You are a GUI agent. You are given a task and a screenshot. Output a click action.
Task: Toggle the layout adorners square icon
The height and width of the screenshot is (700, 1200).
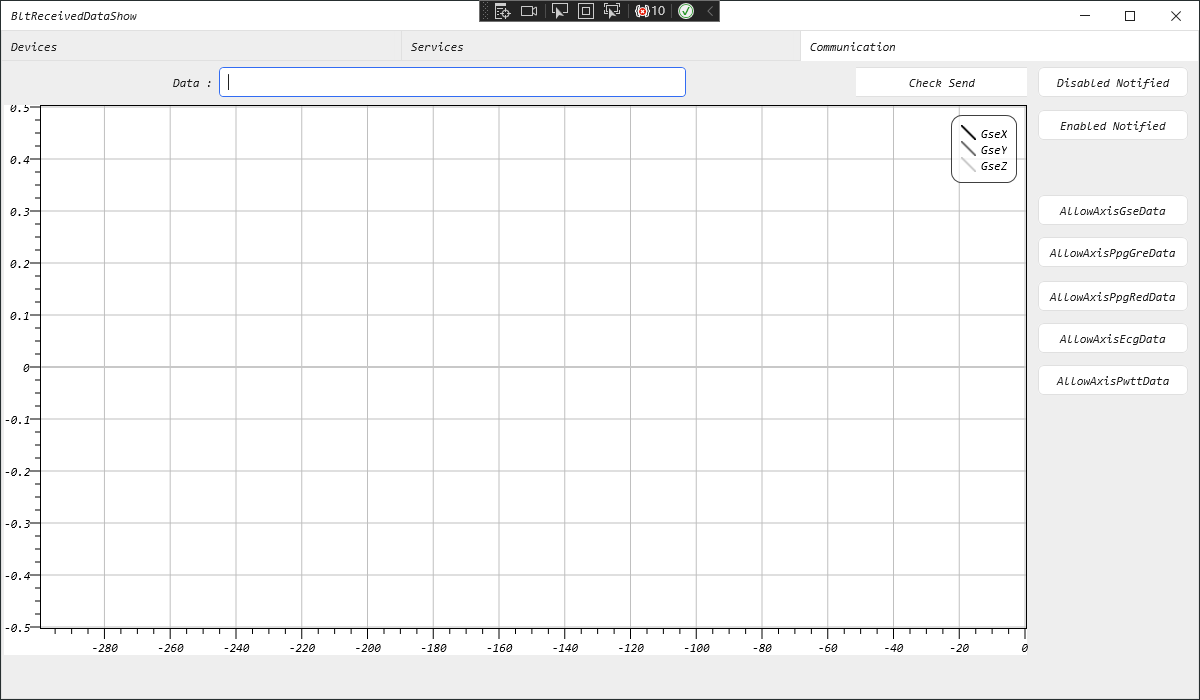click(x=586, y=11)
